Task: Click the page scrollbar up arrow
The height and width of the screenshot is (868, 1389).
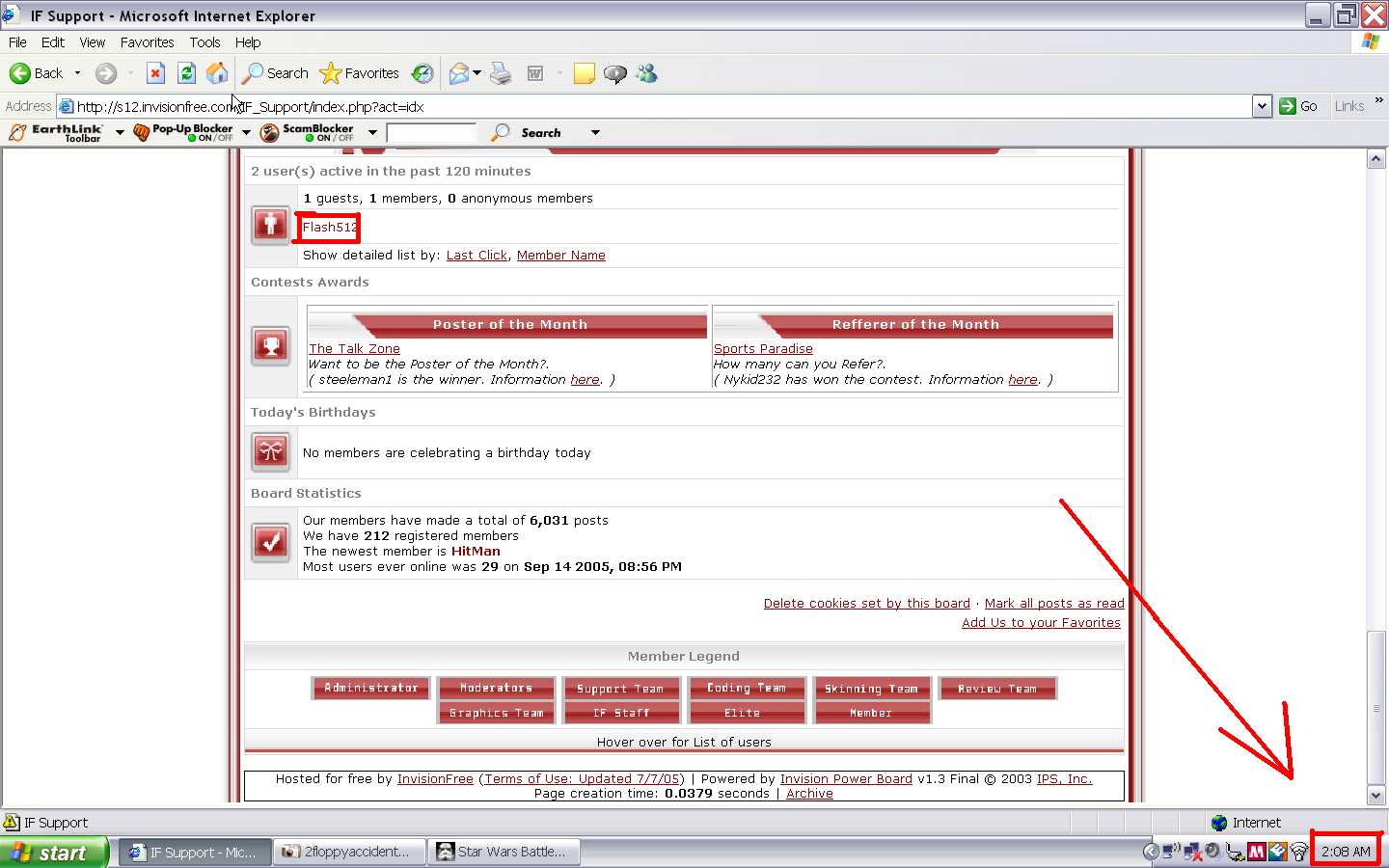Action: click(x=1376, y=159)
